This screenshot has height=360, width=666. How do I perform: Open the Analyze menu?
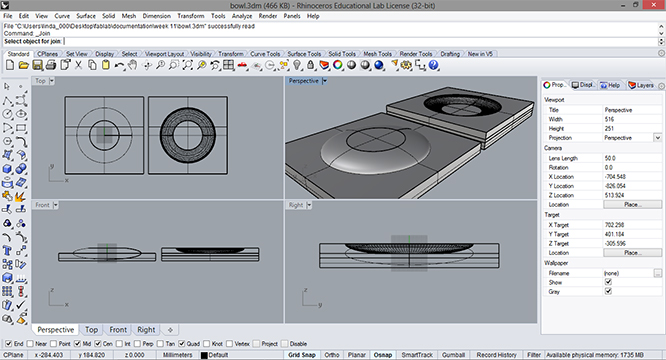[x=242, y=16]
